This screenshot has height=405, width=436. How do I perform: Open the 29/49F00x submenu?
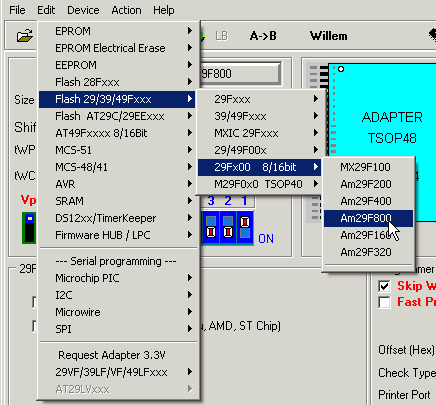tap(259, 150)
